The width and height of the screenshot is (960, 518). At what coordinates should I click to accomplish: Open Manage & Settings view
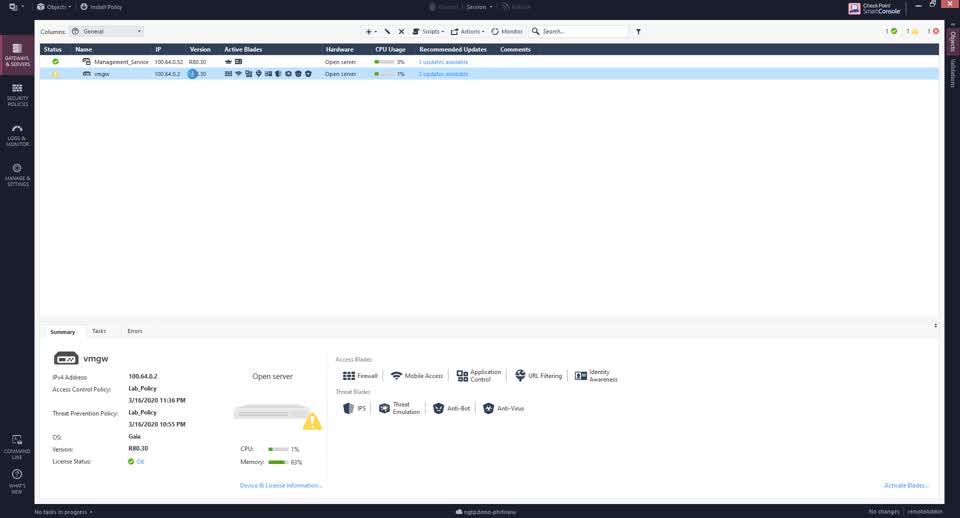pyautogui.click(x=17, y=175)
